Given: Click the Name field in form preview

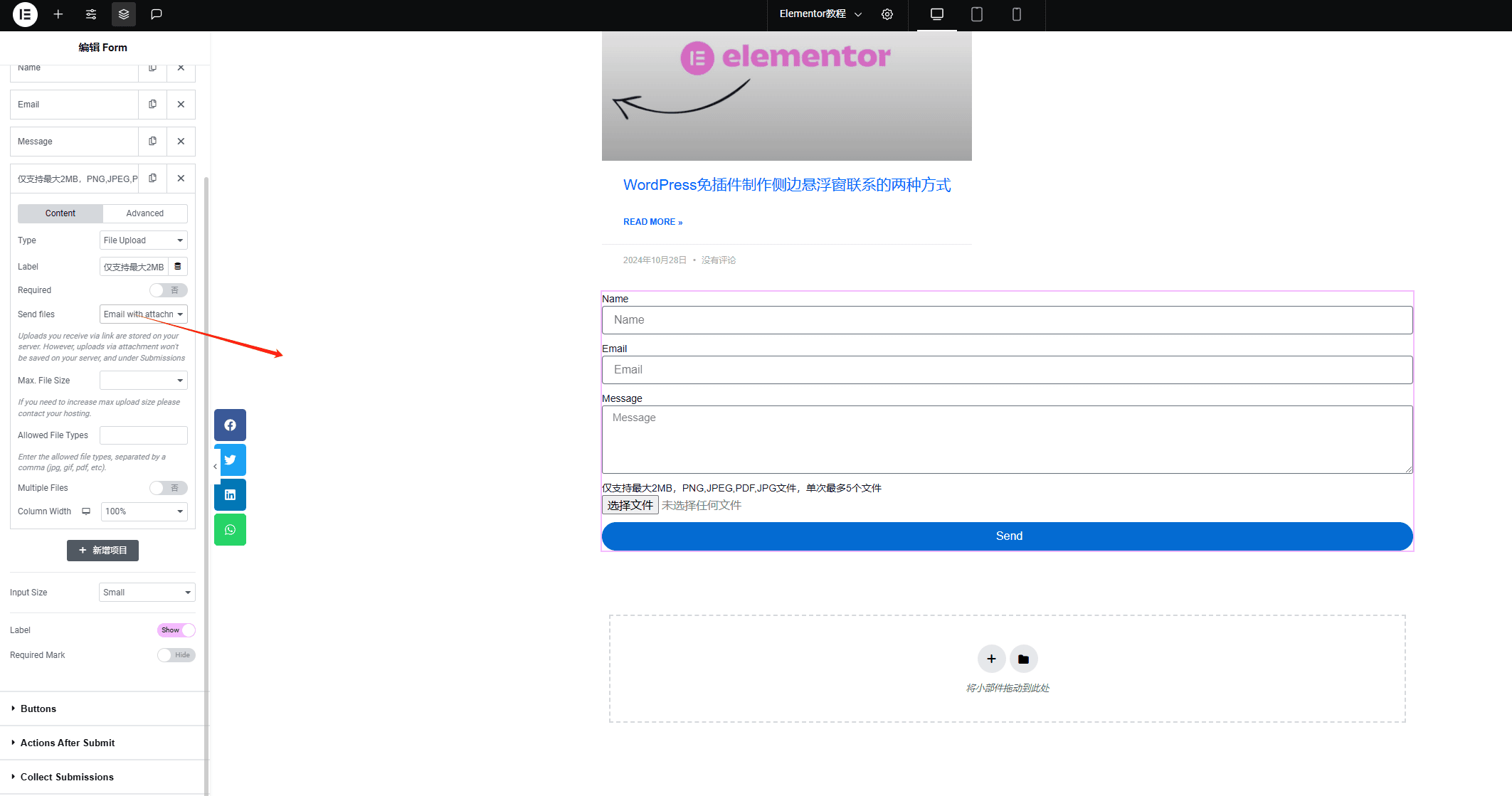Looking at the screenshot, I should (1008, 320).
